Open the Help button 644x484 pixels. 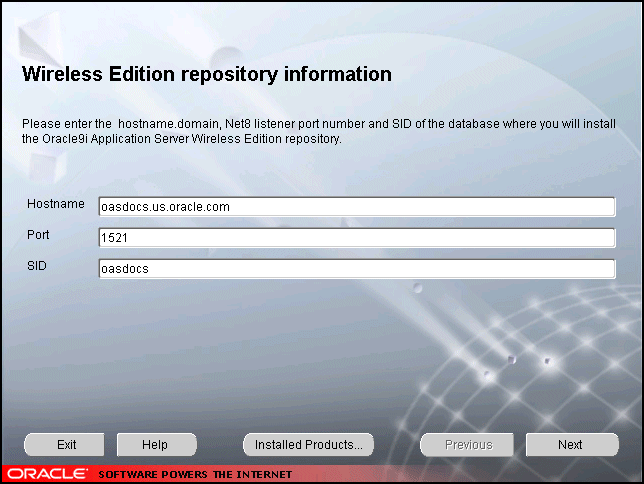coord(156,445)
